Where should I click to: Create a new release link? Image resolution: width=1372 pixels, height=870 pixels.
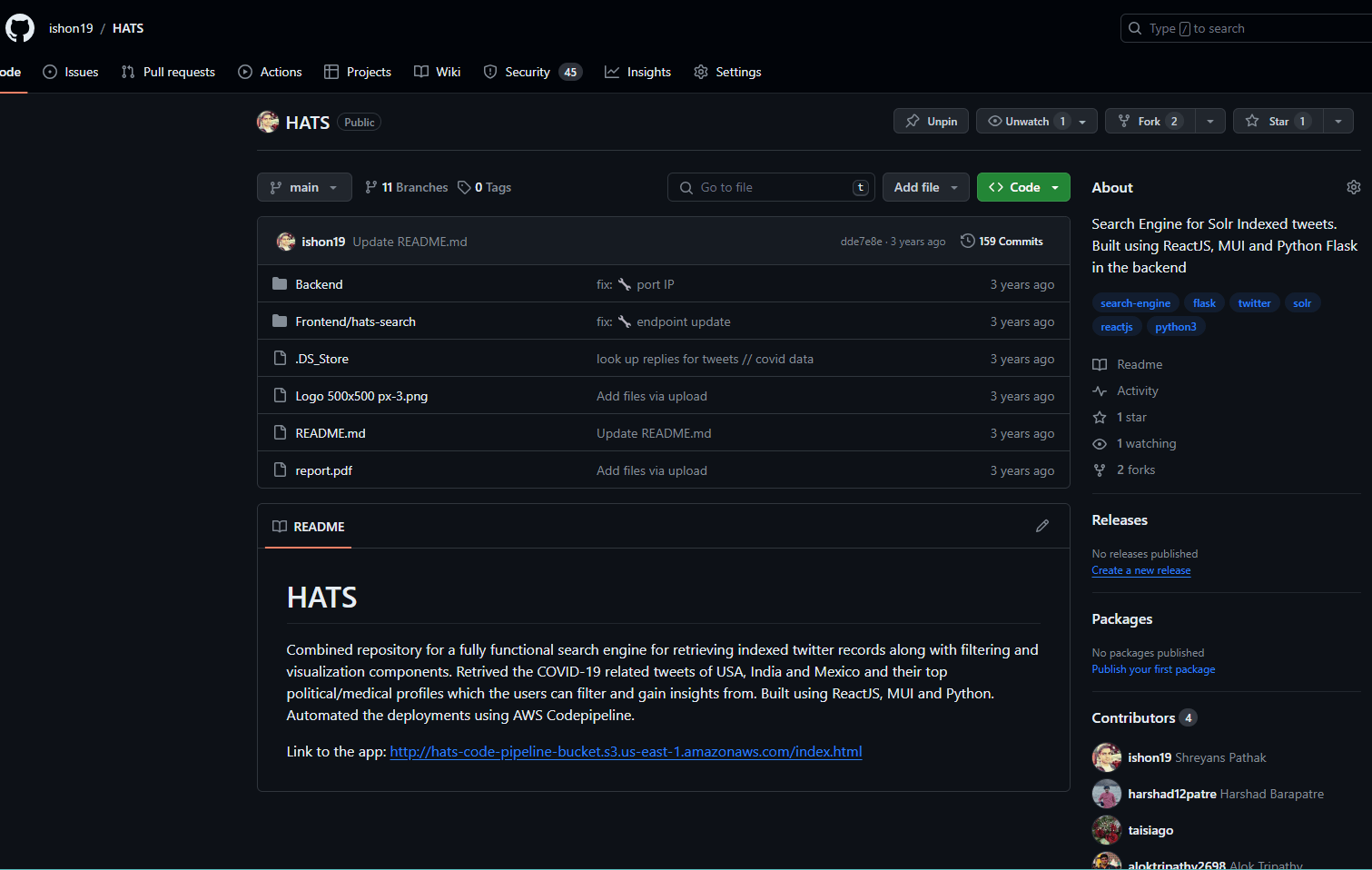tap(1141, 570)
